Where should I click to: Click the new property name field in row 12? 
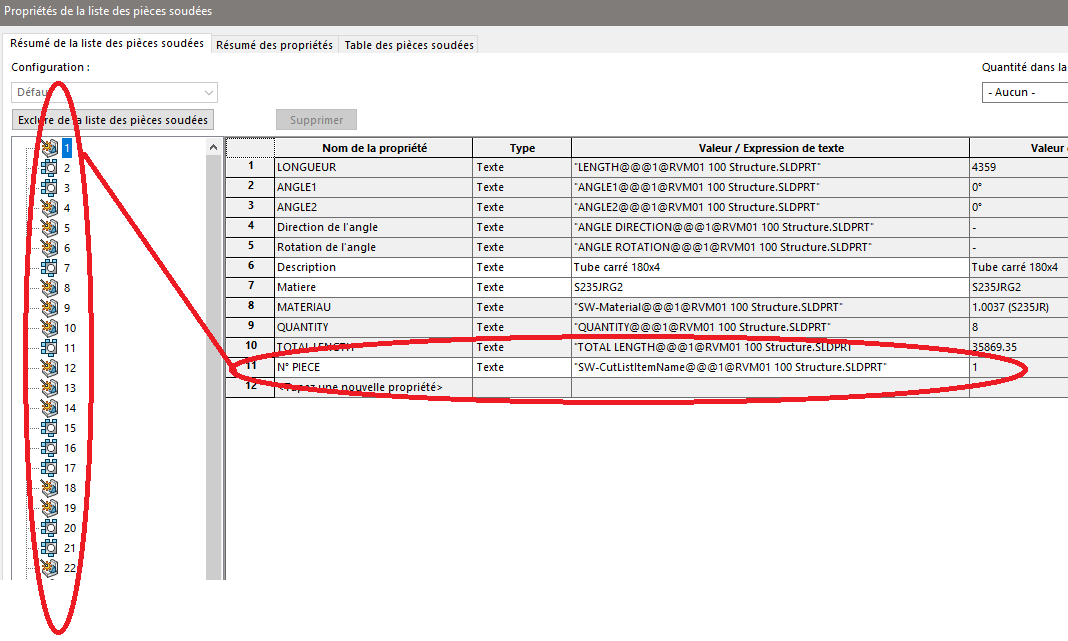(x=372, y=387)
